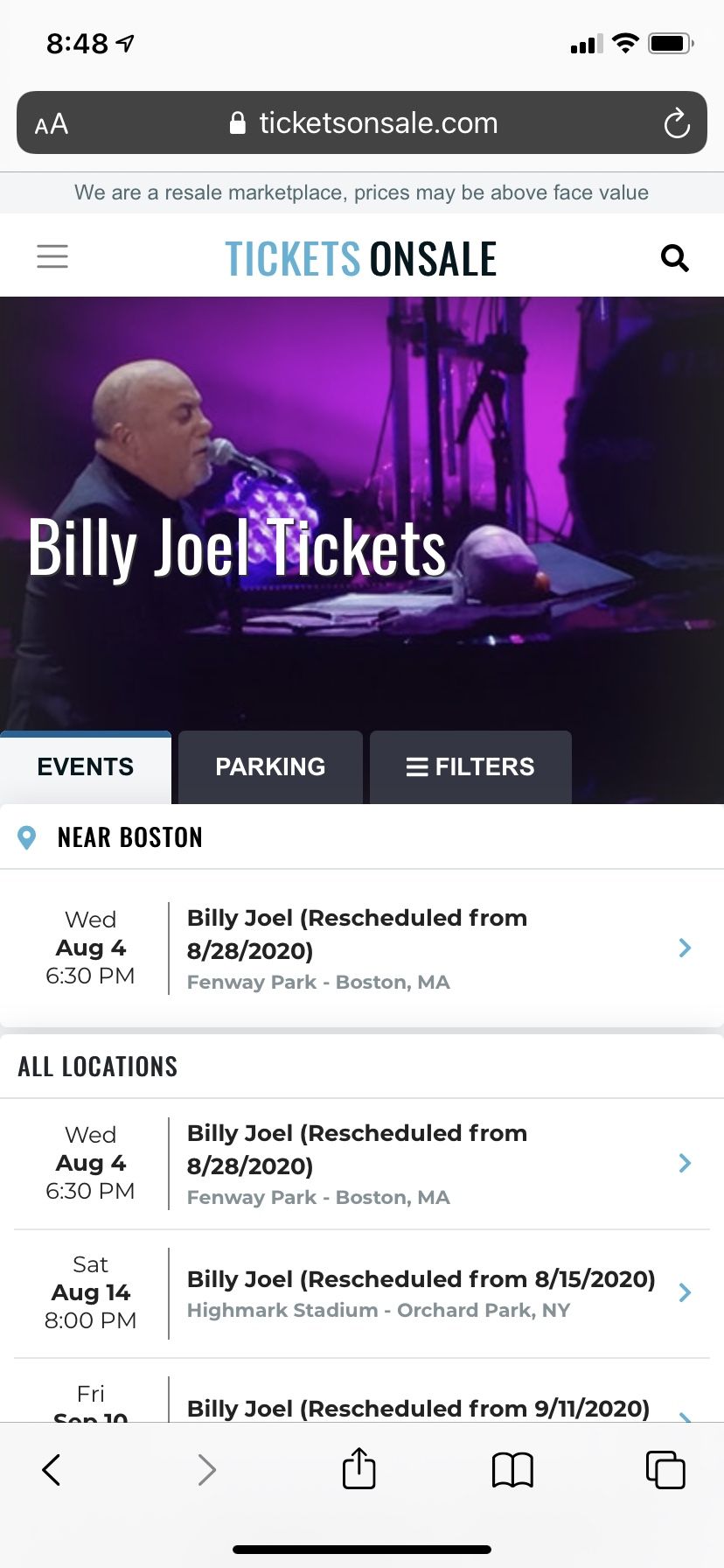Tap the Tickets Onsale logo
Screen dimensions: 724x1568
(x=361, y=259)
